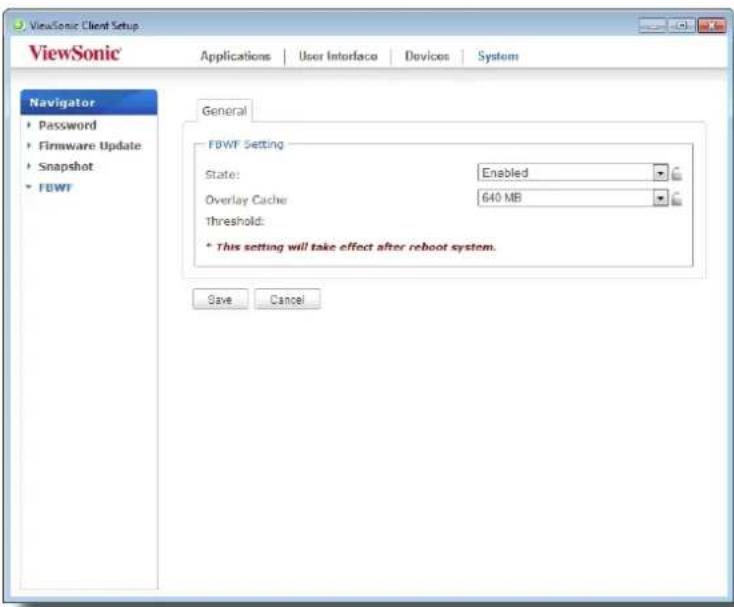Go to Firmware Update in Navigator

point(89,146)
